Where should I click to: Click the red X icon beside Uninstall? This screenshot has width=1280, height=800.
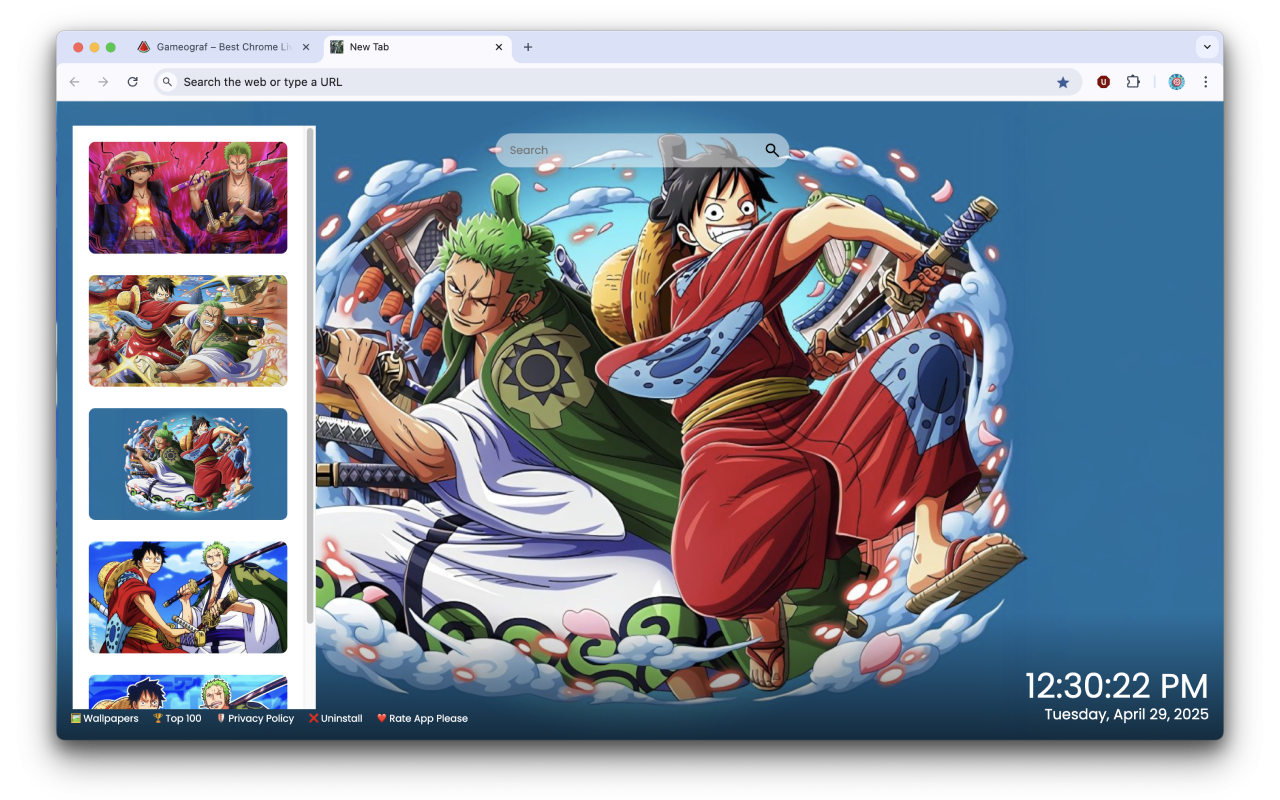pyautogui.click(x=314, y=718)
